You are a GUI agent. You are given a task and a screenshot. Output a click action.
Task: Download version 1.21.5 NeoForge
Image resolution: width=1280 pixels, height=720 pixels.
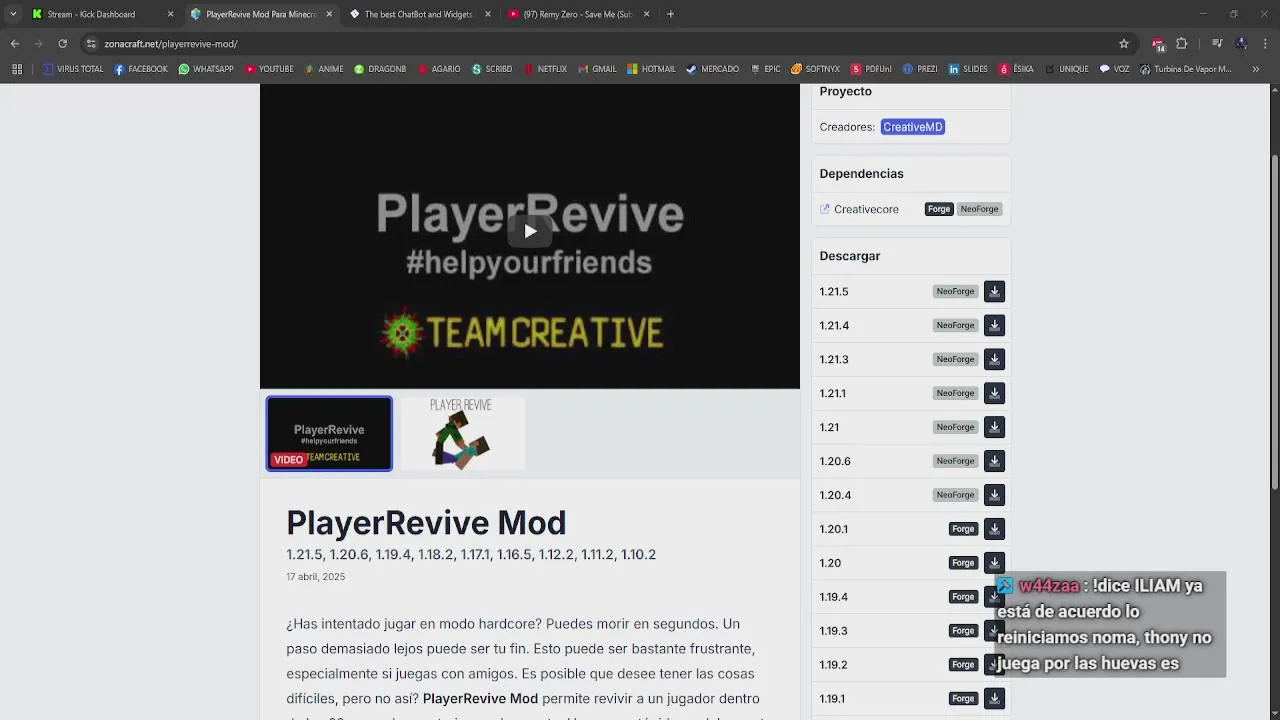tap(994, 291)
